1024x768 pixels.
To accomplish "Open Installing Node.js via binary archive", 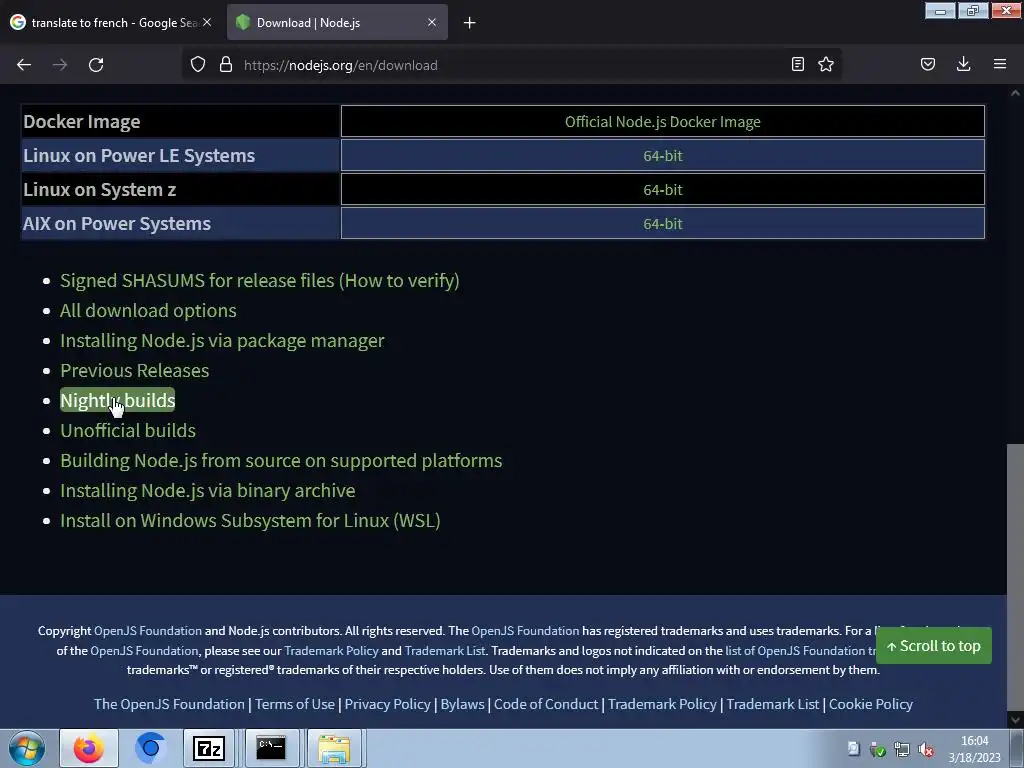I will click(x=208, y=491).
